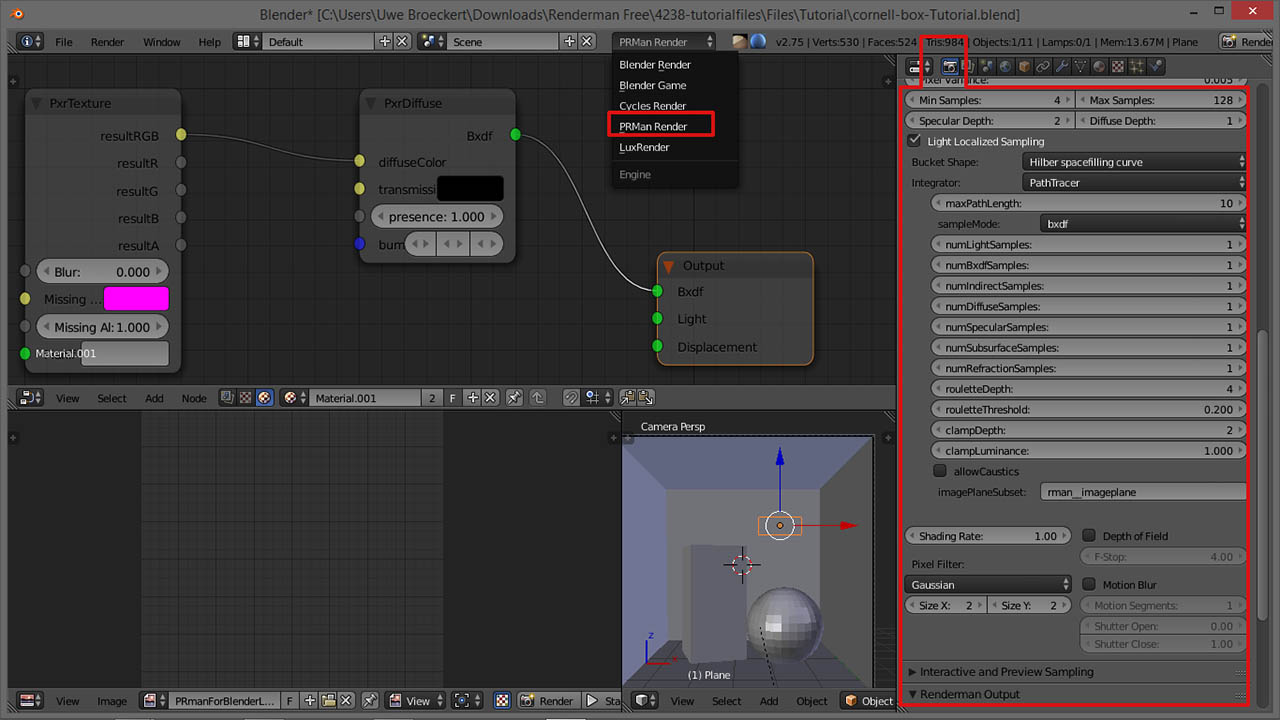Open the Integrator PathTracer dropdown

(1134, 183)
